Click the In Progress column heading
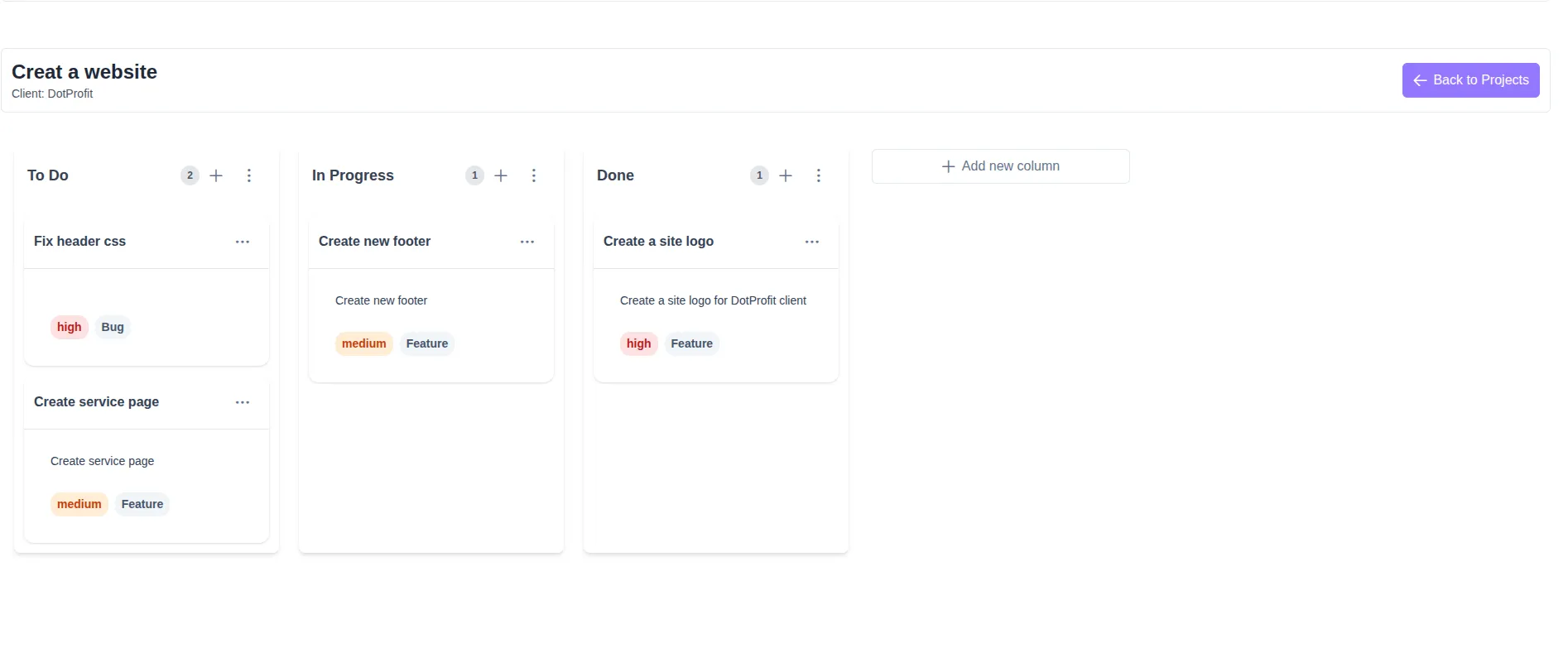1568x672 pixels. [x=353, y=175]
